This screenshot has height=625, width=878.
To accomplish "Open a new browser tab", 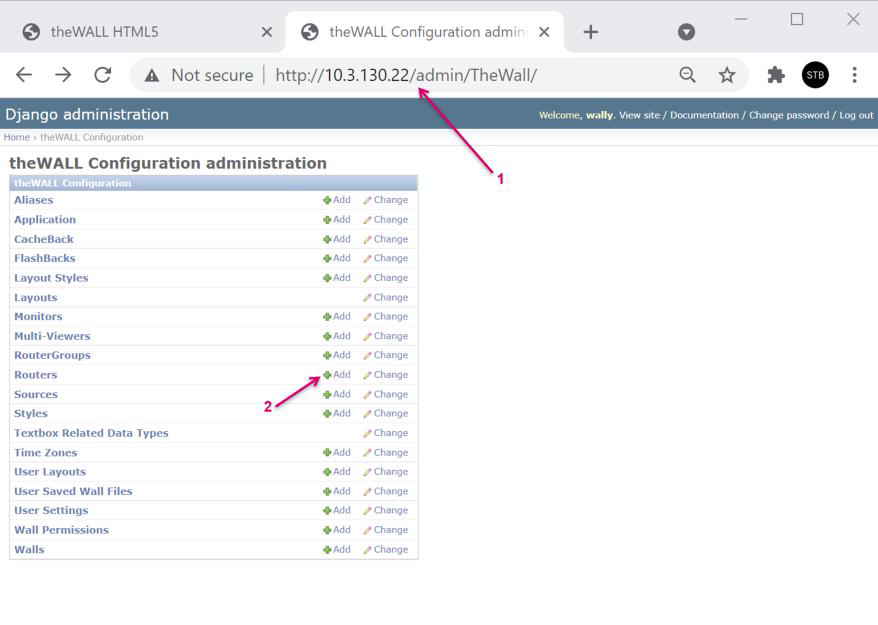I will tap(590, 32).
